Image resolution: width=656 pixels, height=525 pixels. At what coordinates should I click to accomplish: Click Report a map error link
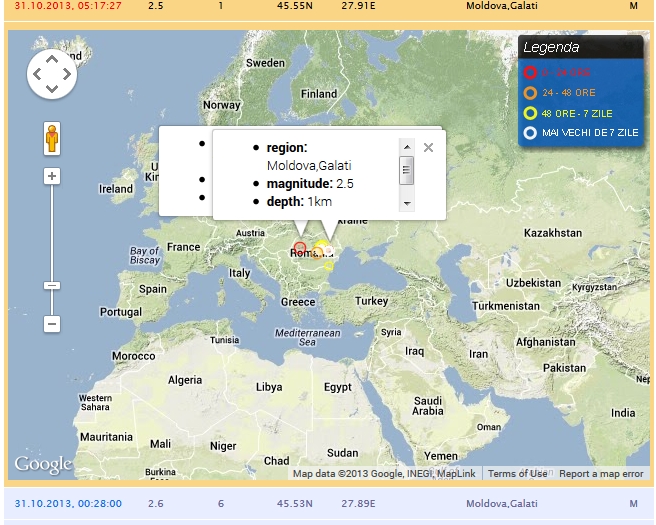601,474
